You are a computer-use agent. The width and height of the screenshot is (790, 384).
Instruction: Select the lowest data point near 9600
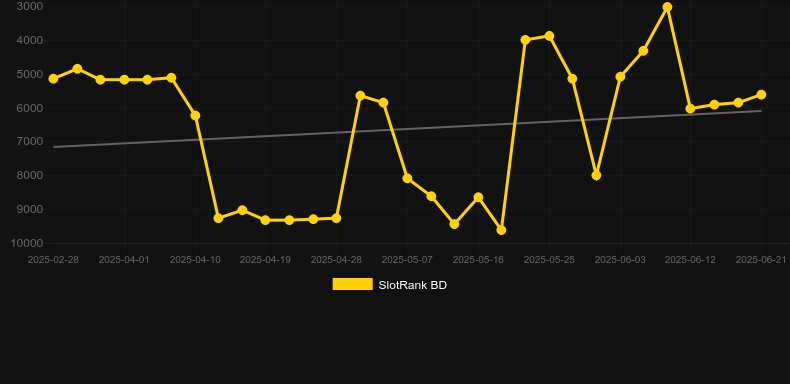[501, 230]
